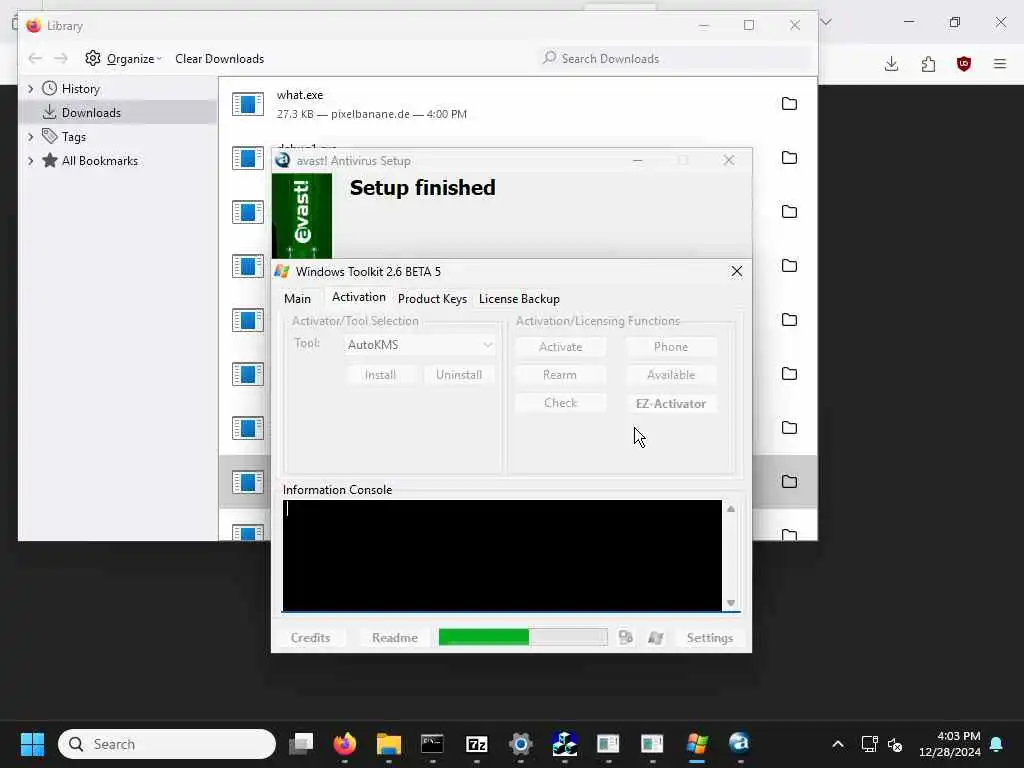Open the Organize menu in Library

click(123, 59)
